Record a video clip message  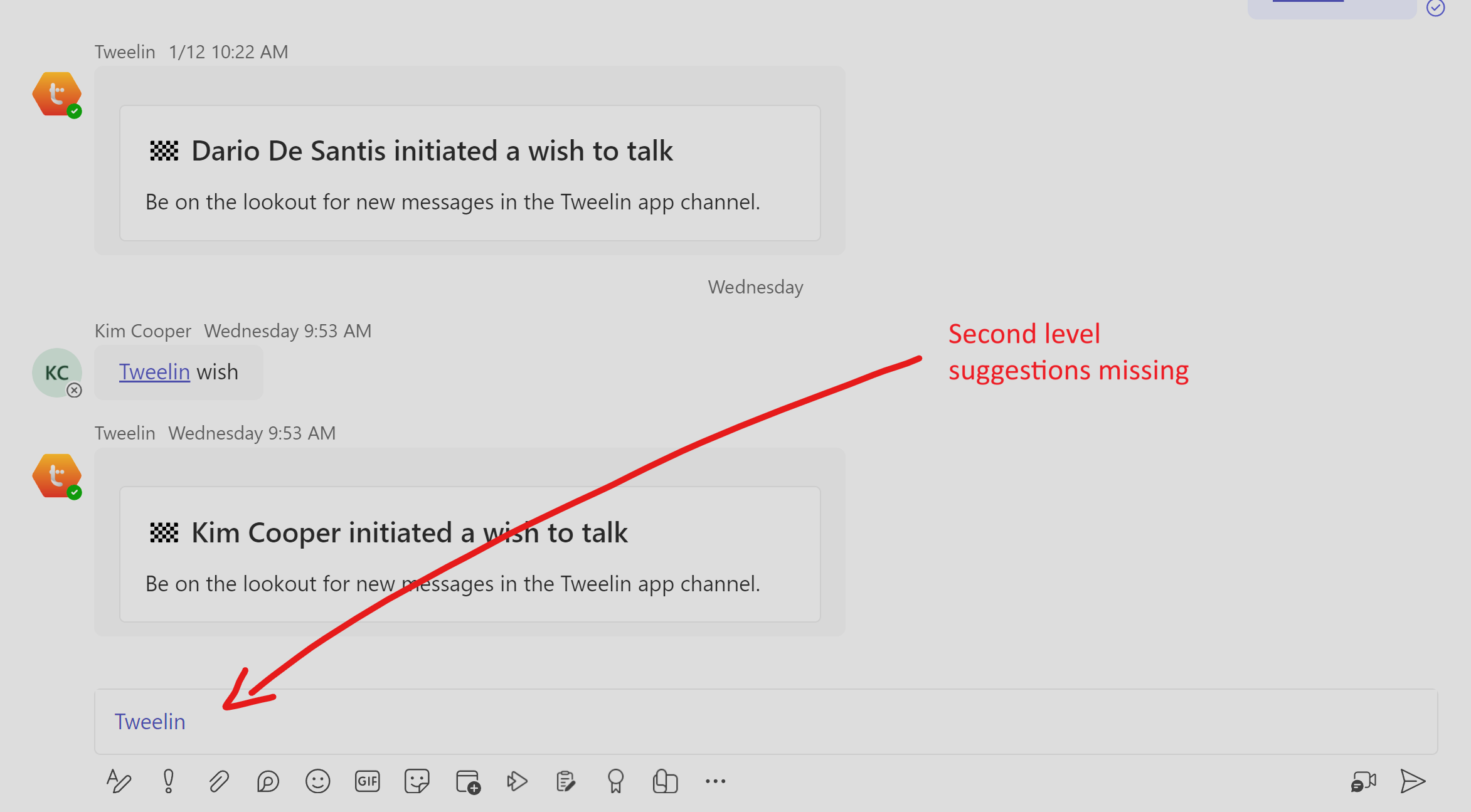pyautogui.click(x=1363, y=781)
